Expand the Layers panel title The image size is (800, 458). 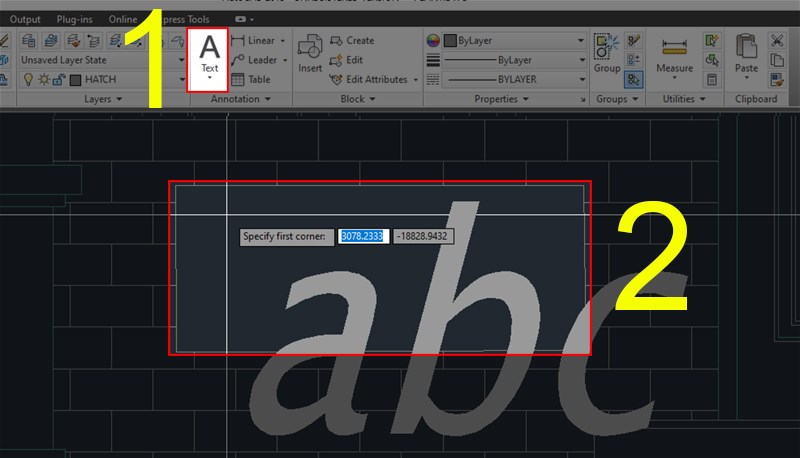point(103,99)
